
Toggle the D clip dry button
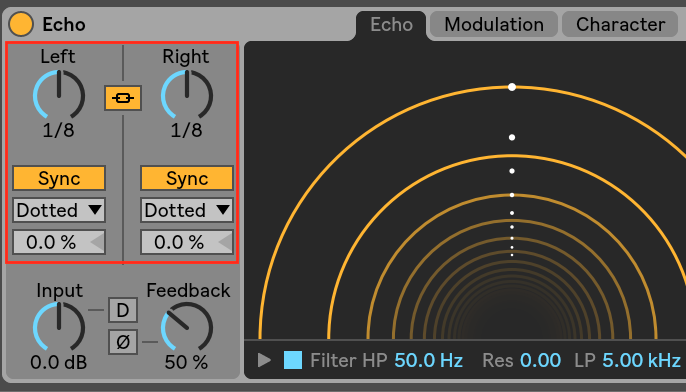[x=123, y=310]
